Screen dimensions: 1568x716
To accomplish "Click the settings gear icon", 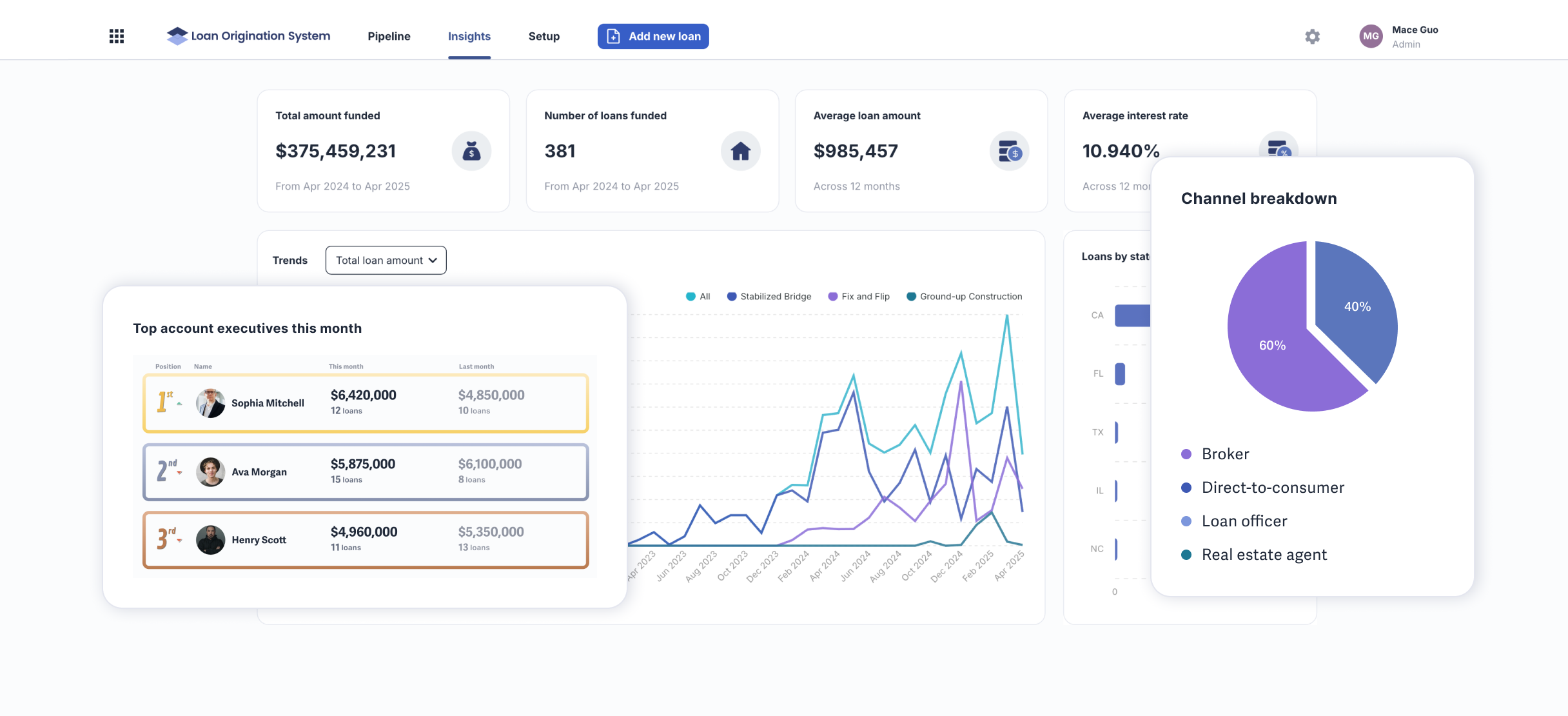I will [x=1312, y=36].
